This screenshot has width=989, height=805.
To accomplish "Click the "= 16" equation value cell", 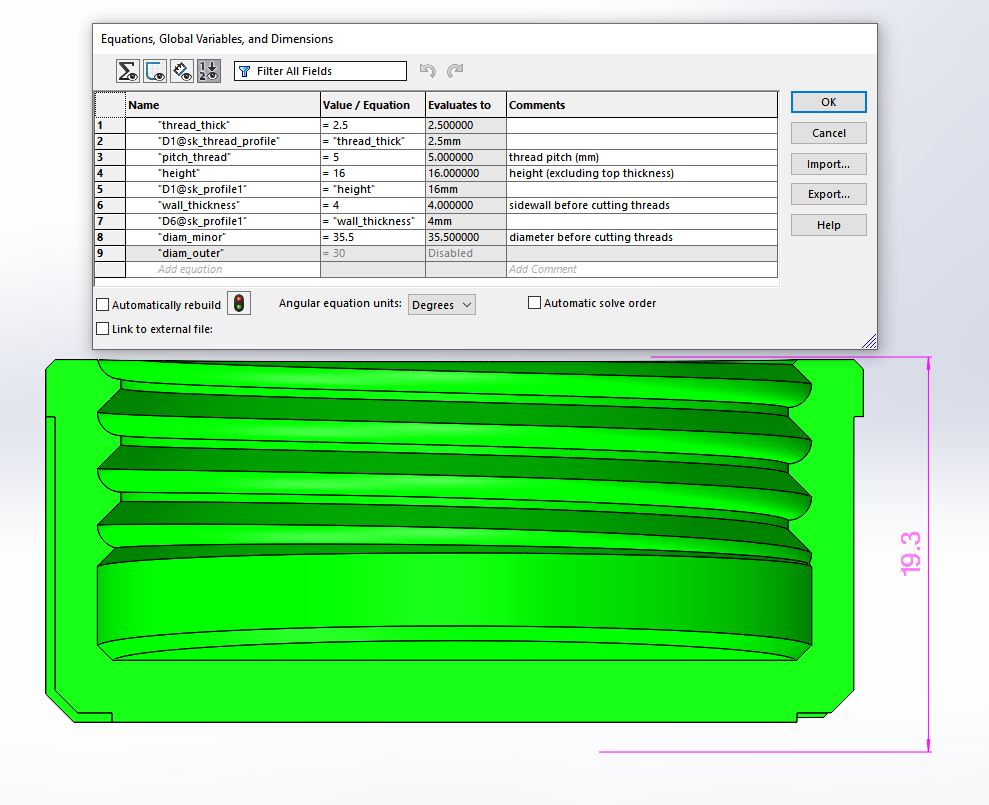I will (373, 173).
